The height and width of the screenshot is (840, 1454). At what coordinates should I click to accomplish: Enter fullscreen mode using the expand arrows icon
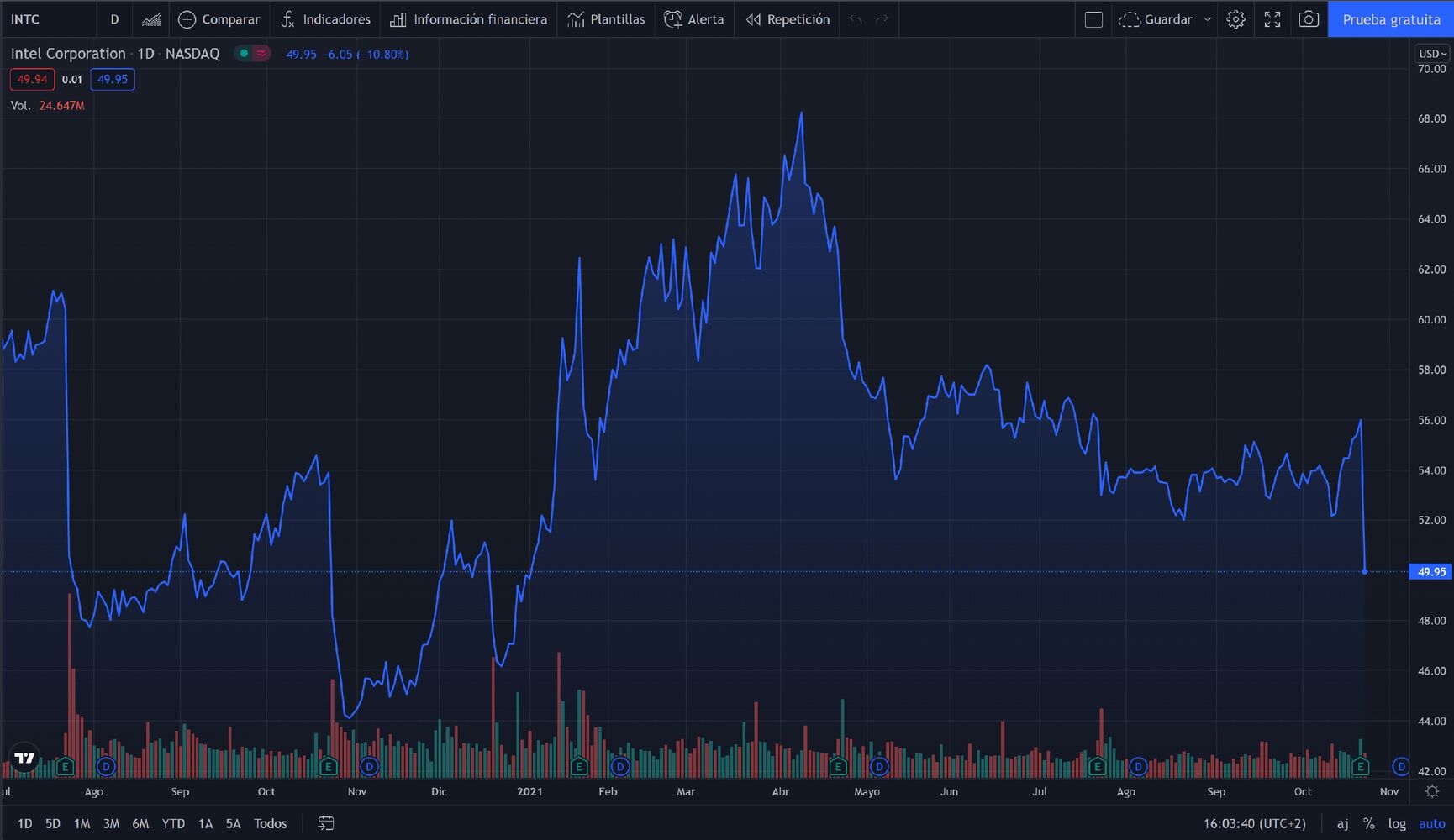[x=1272, y=18]
